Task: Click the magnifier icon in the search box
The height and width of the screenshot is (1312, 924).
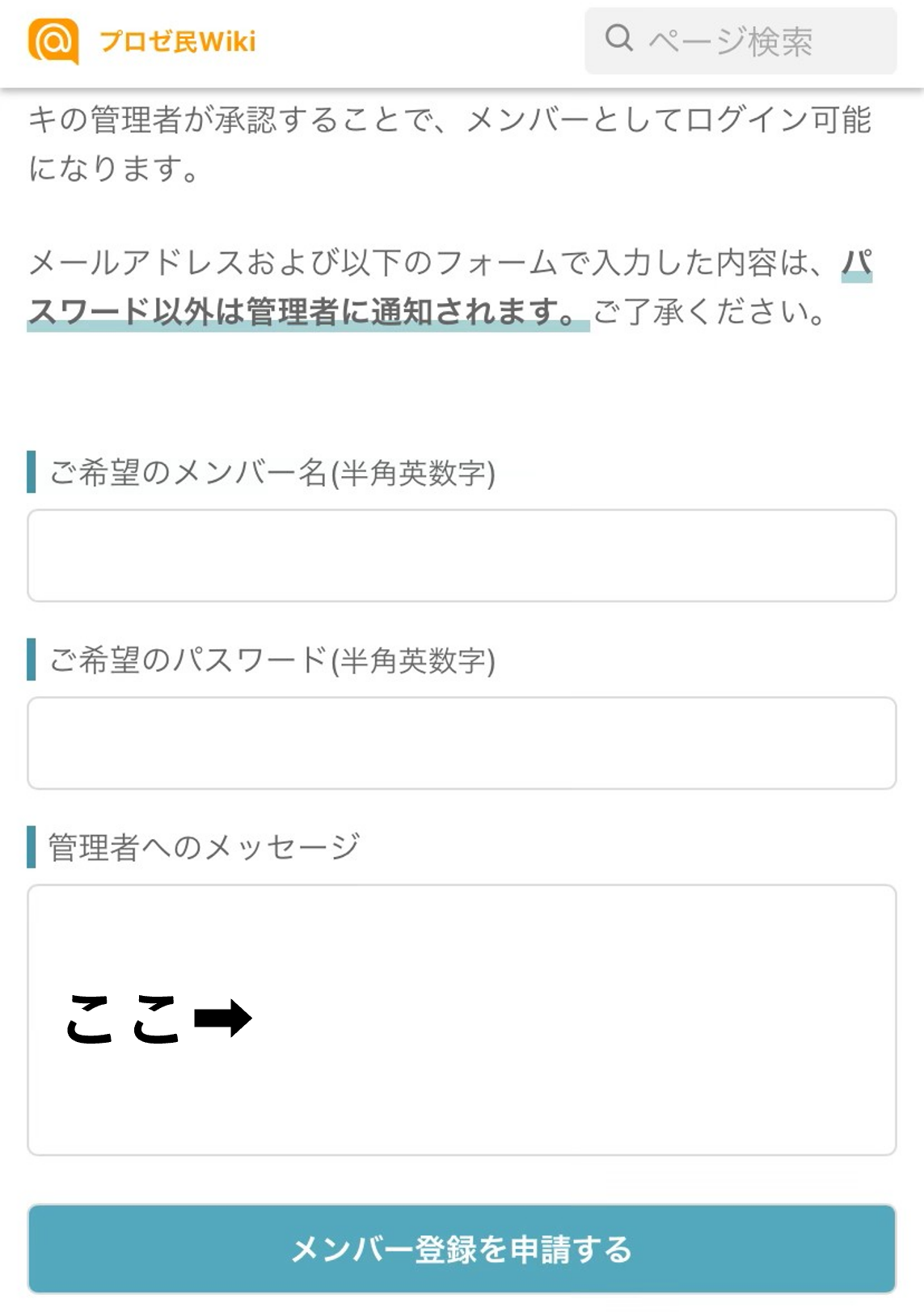Action: [619, 38]
